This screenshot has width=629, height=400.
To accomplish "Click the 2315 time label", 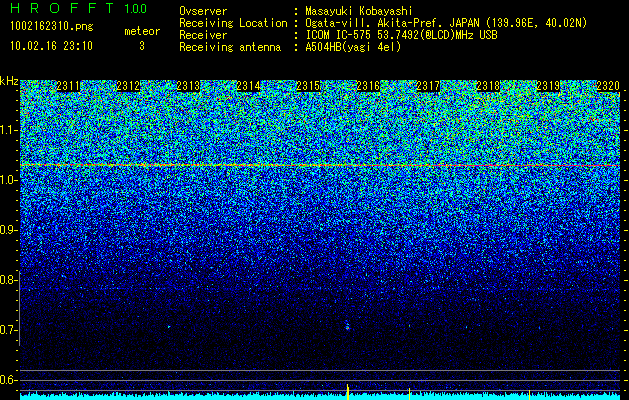I will tap(308, 86).
